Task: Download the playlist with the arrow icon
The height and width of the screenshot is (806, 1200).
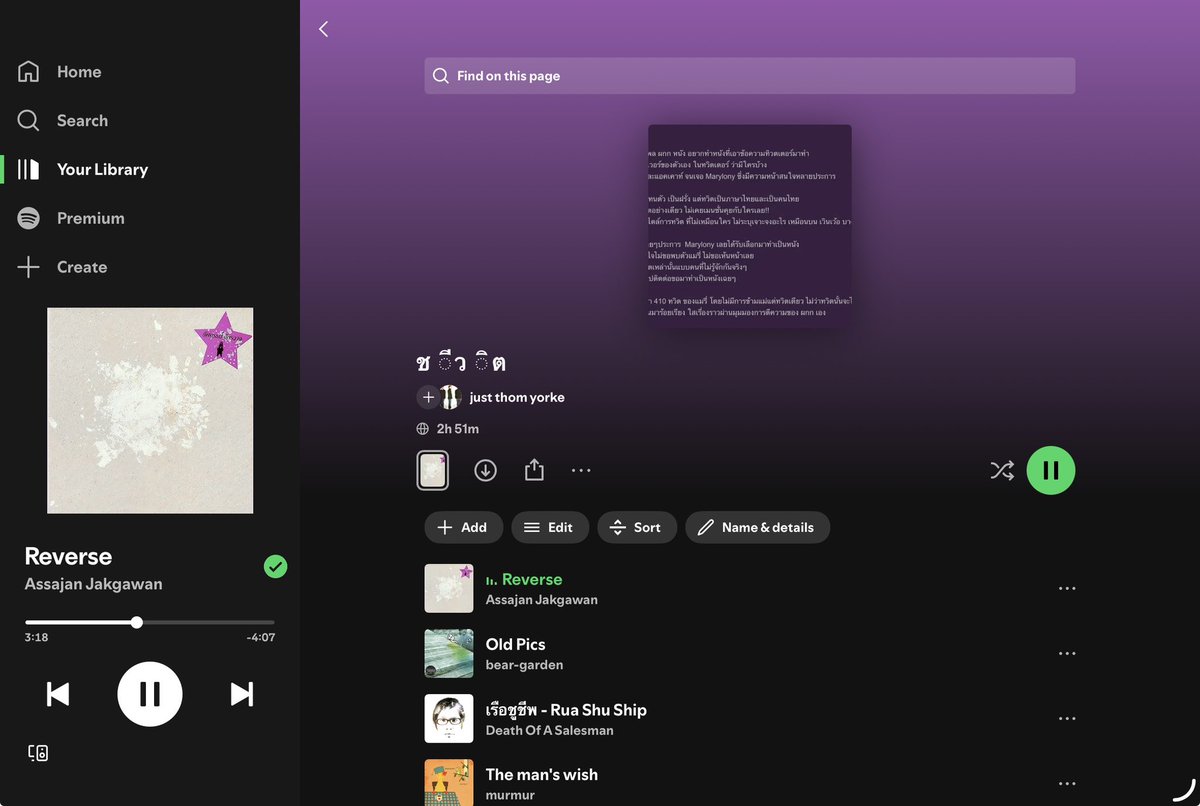Action: pyautogui.click(x=485, y=470)
